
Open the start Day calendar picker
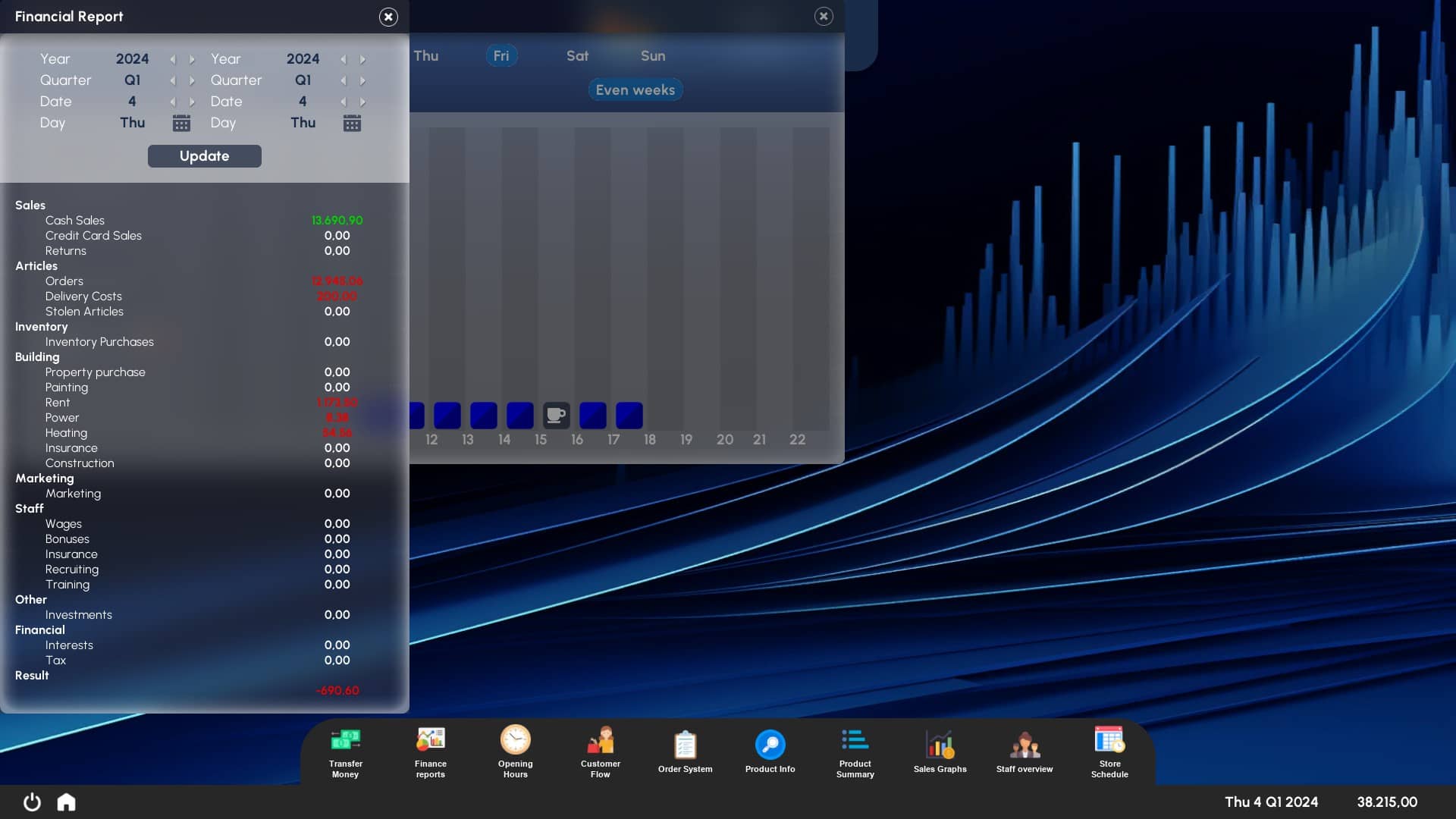click(x=181, y=123)
